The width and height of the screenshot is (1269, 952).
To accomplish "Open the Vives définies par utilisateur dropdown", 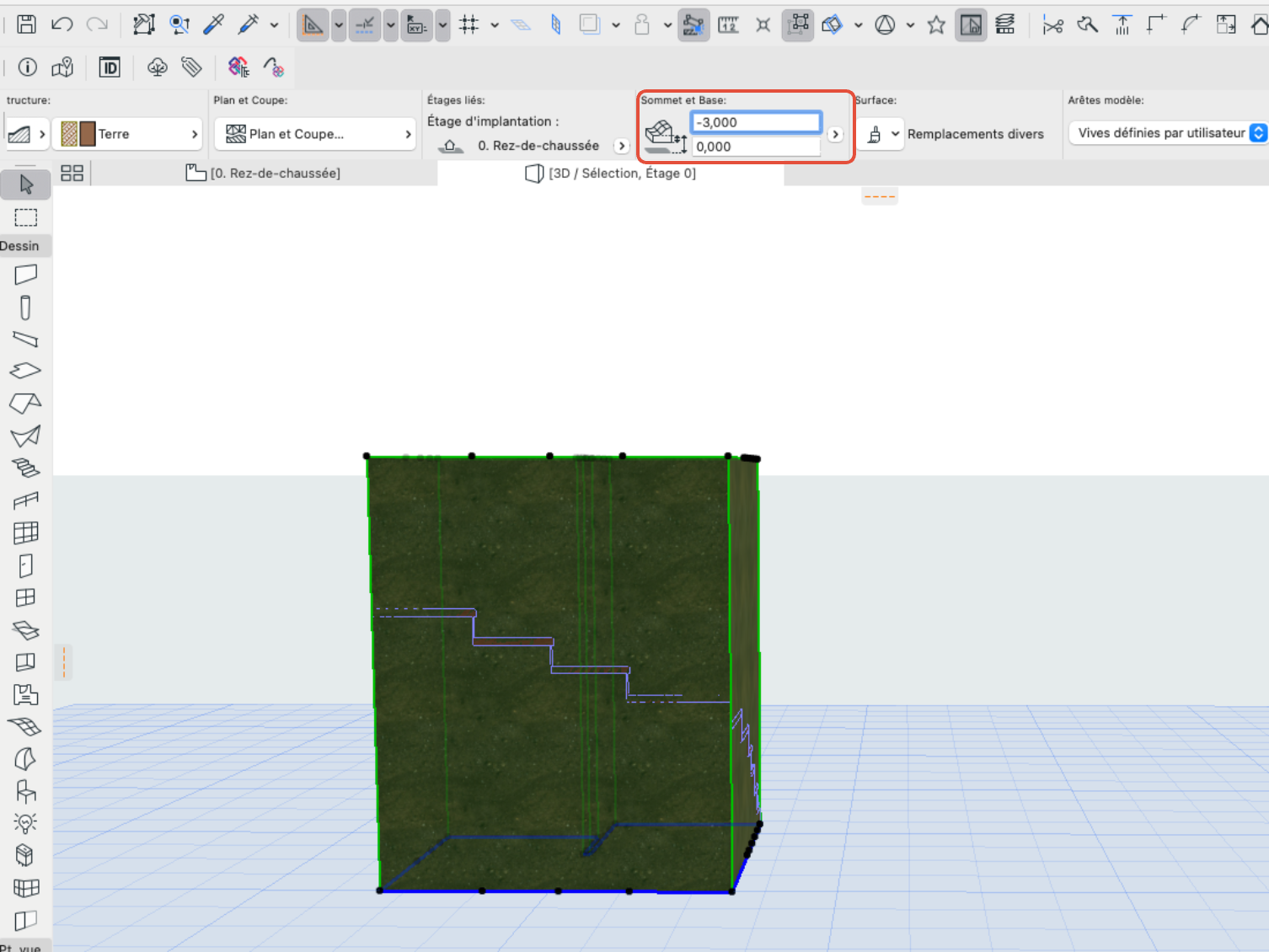I will pyautogui.click(x=1167, y=133).
